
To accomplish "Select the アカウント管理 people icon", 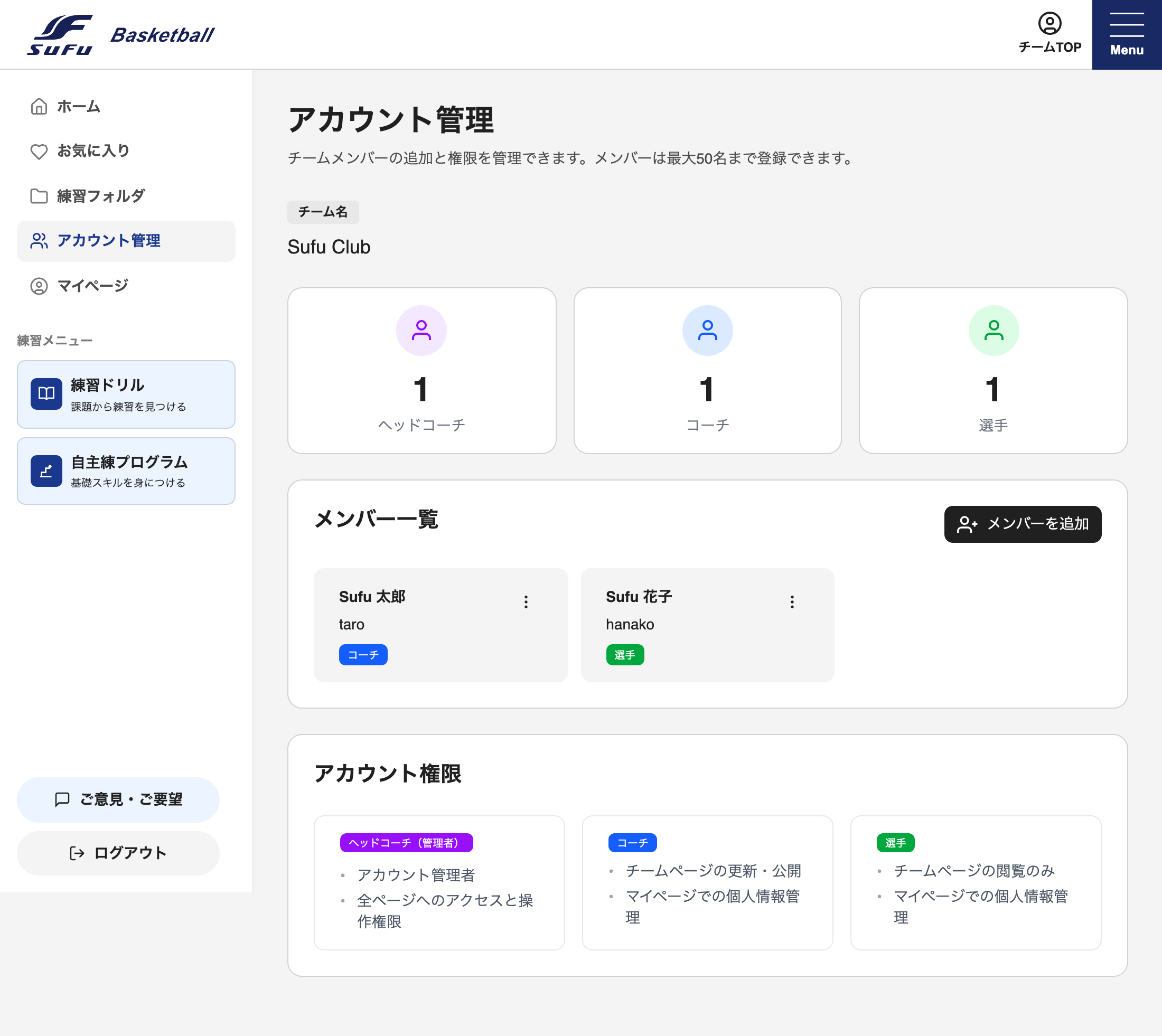I will (39, 241).
